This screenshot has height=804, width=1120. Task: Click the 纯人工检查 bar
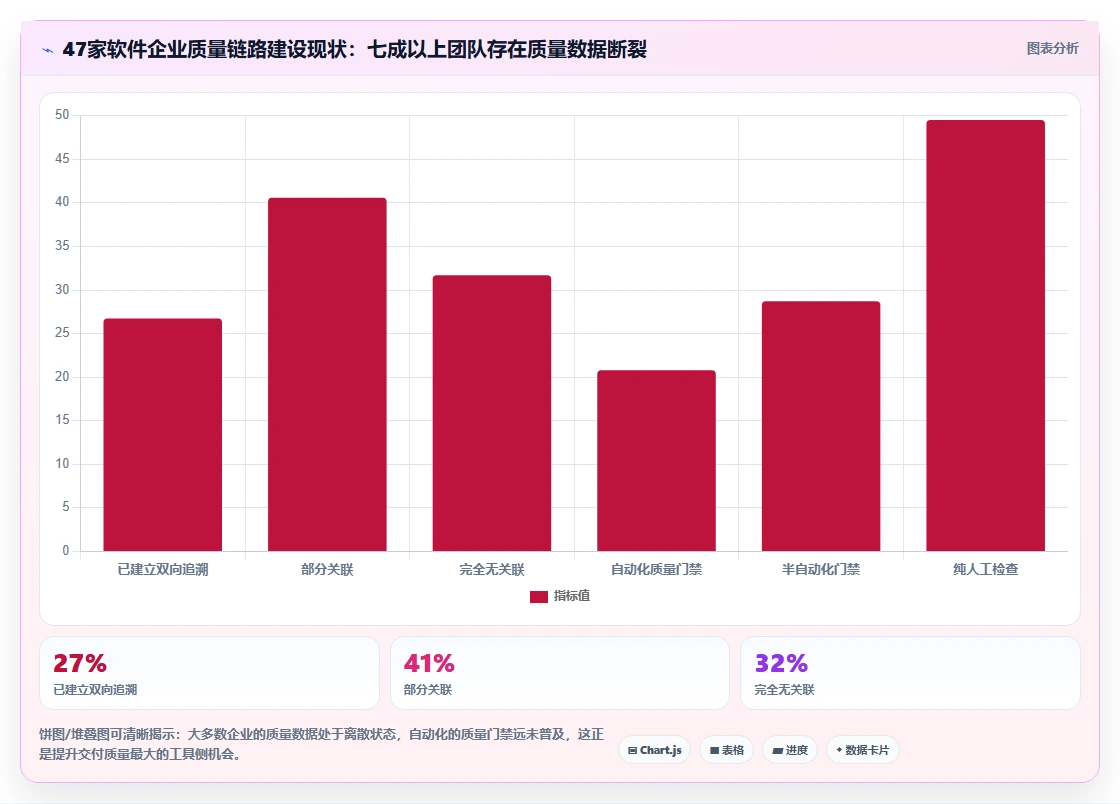coord(986,336)
